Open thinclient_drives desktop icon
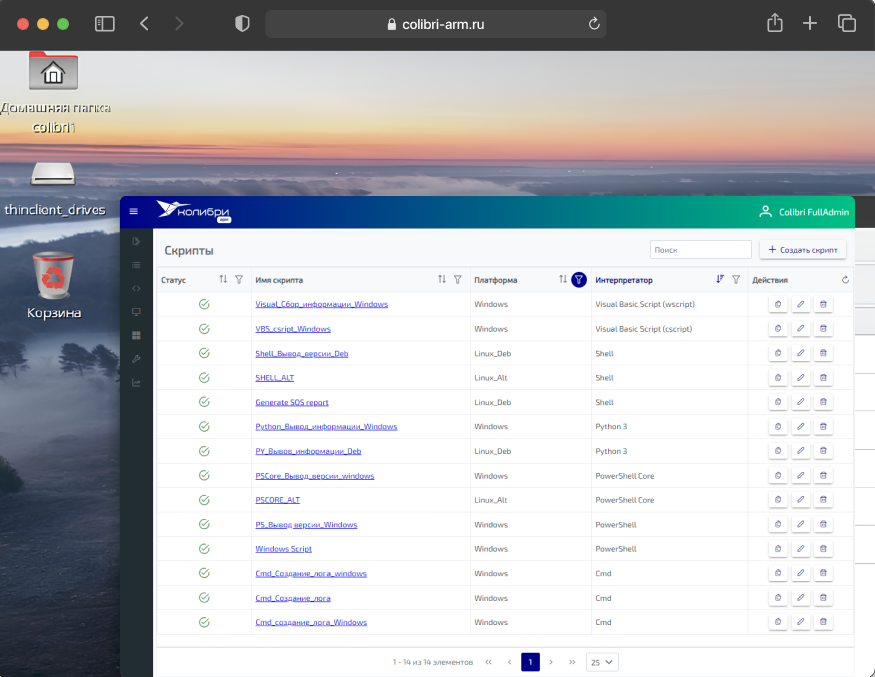The width and height of the screenshot is (875, 677). coord(54,189)
